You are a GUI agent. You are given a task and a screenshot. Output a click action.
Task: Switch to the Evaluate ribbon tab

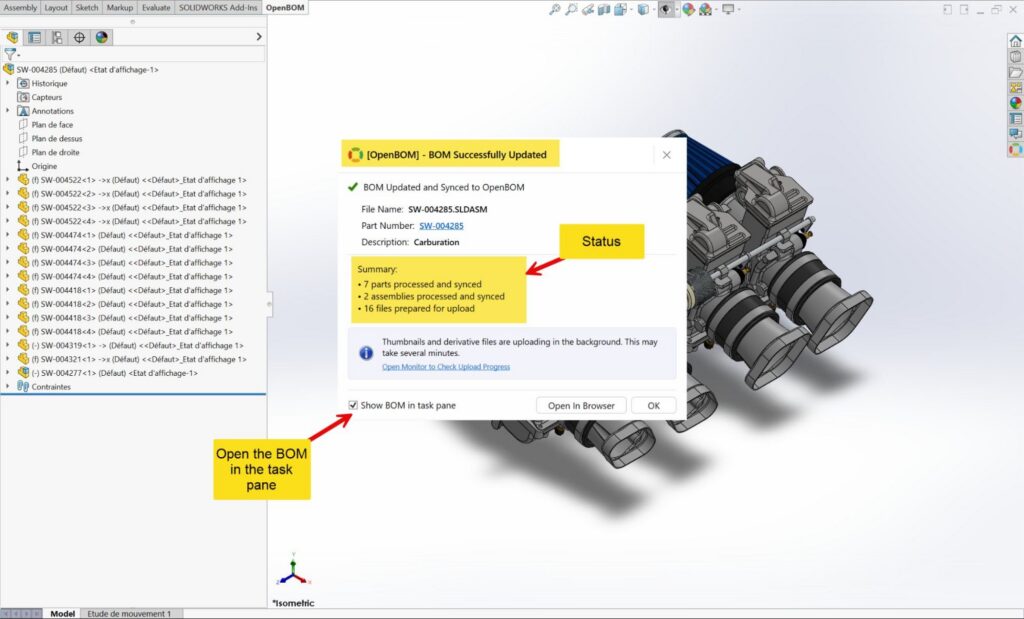155,7
